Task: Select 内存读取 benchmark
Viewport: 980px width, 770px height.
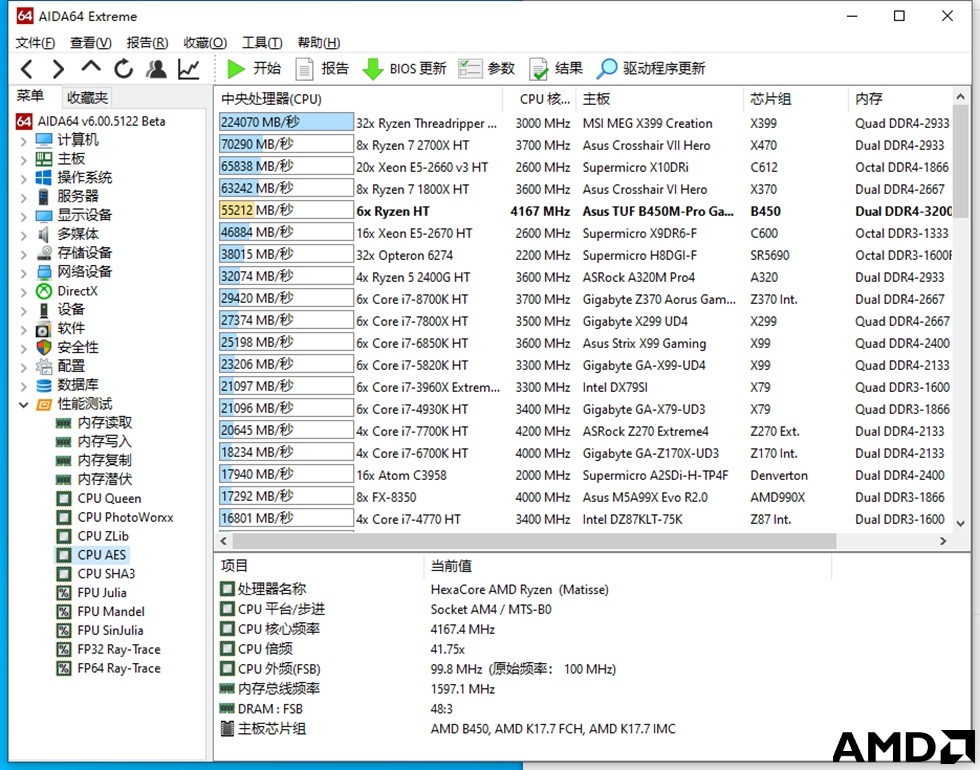Action: click(104, 423)
